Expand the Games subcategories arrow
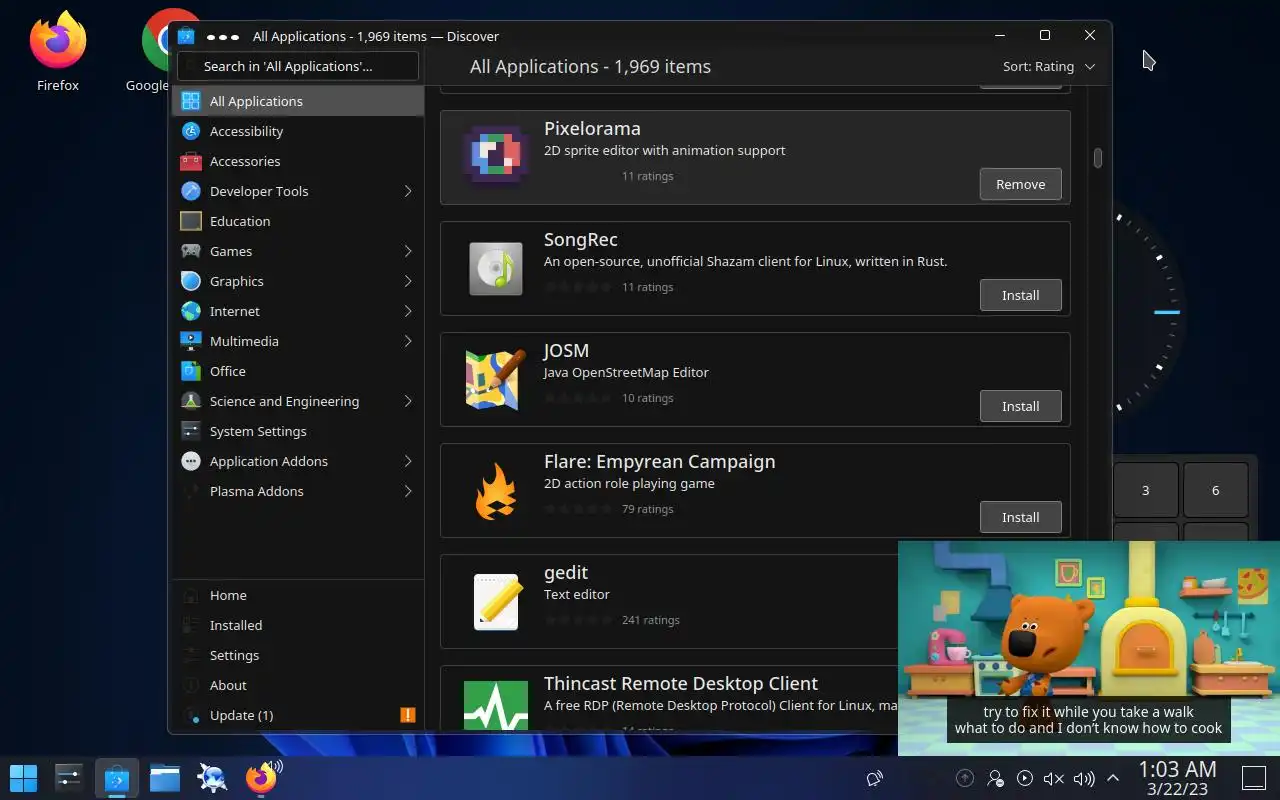 pos(408,251)
